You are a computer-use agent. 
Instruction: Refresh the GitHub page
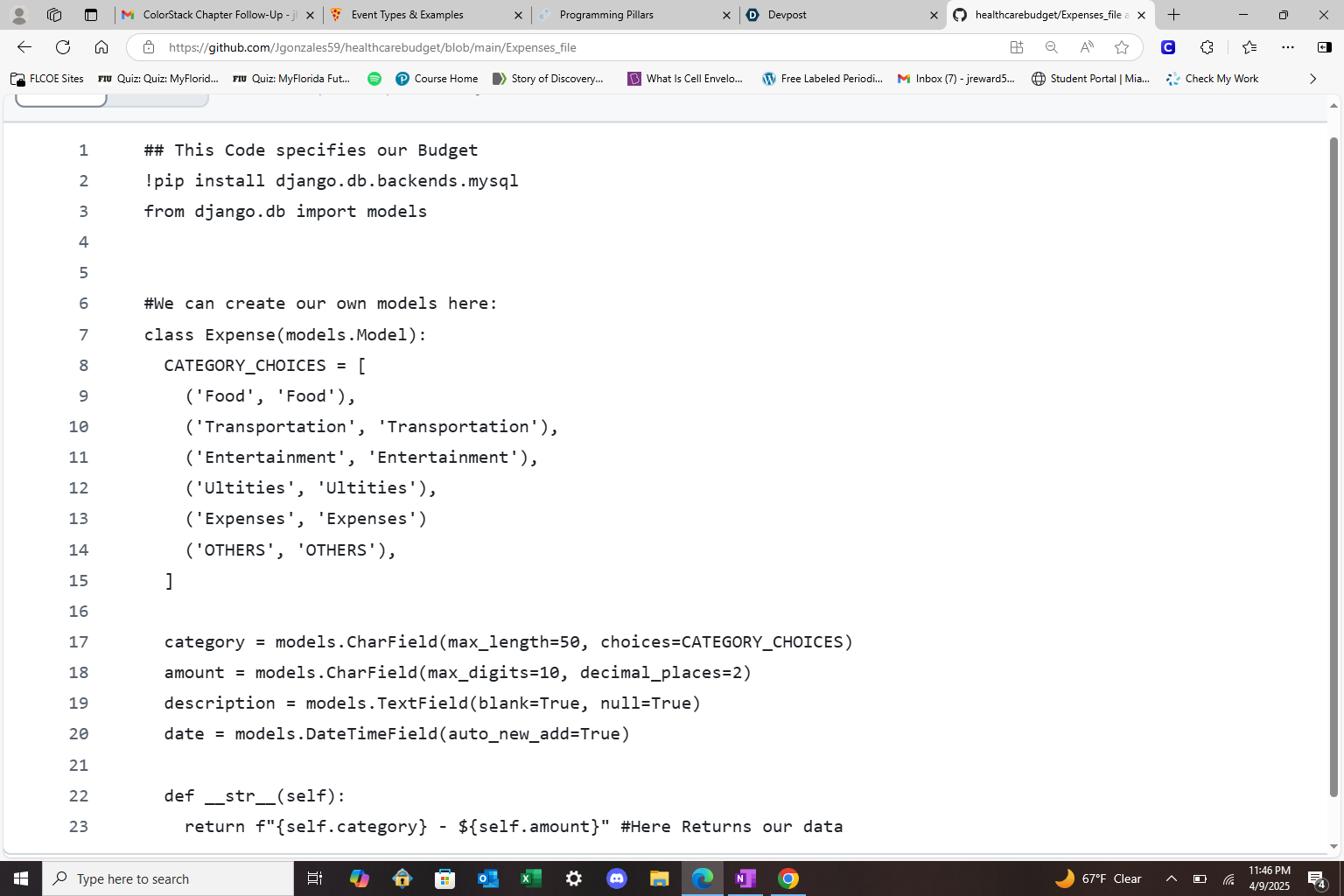coord(63,47)
